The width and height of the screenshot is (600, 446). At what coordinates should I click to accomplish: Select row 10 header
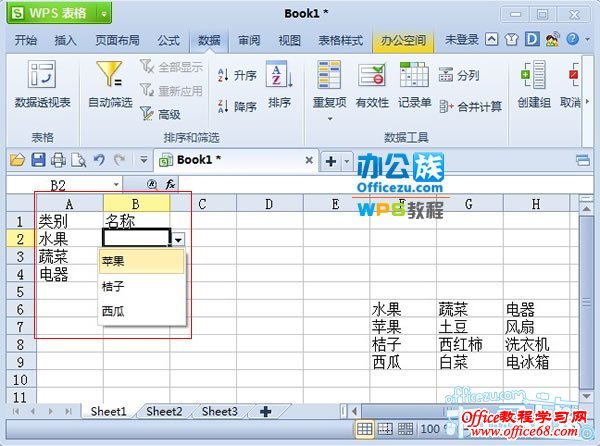click(21, 380)
